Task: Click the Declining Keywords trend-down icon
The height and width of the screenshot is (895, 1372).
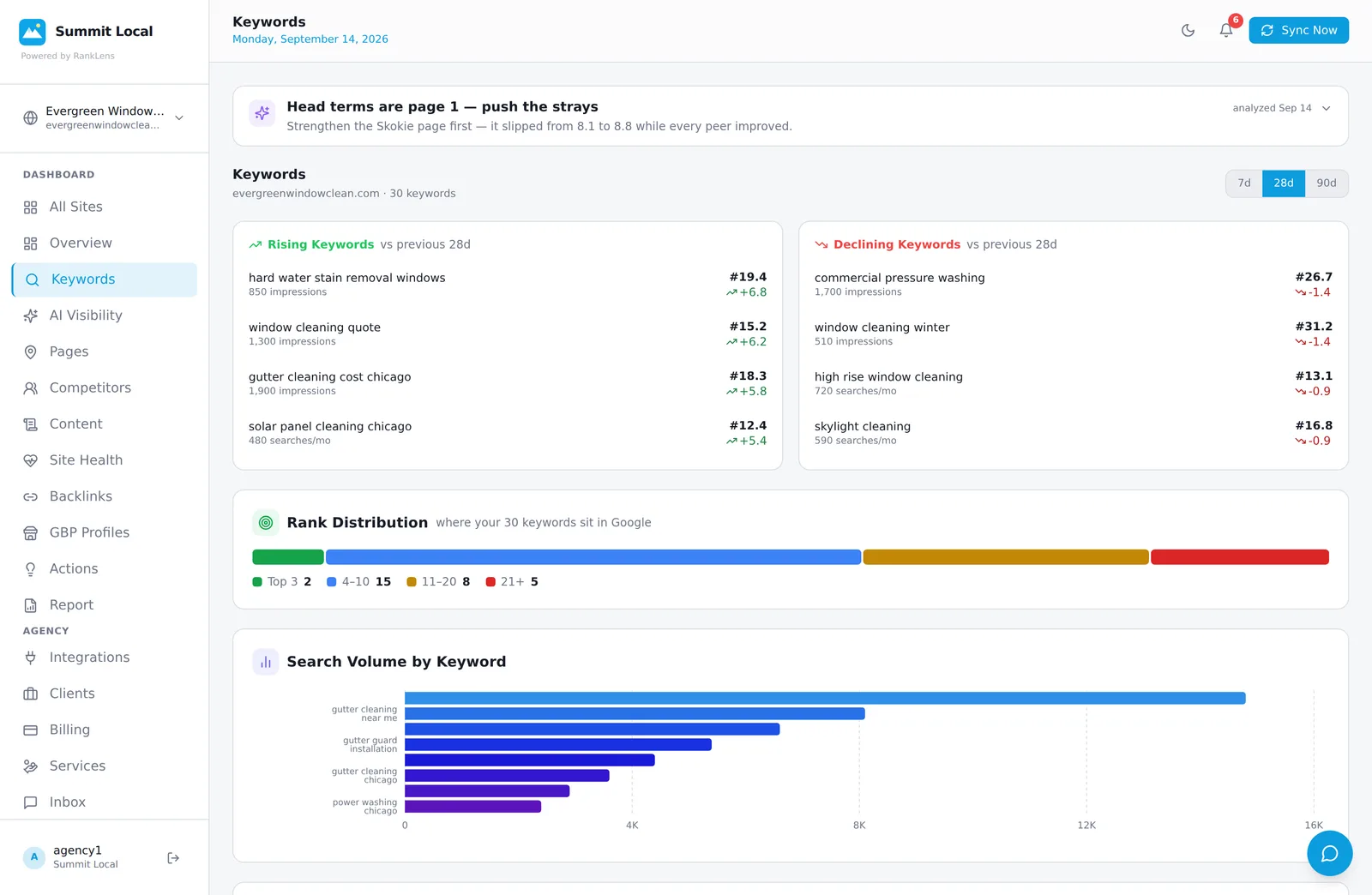Action: point(821,244)
